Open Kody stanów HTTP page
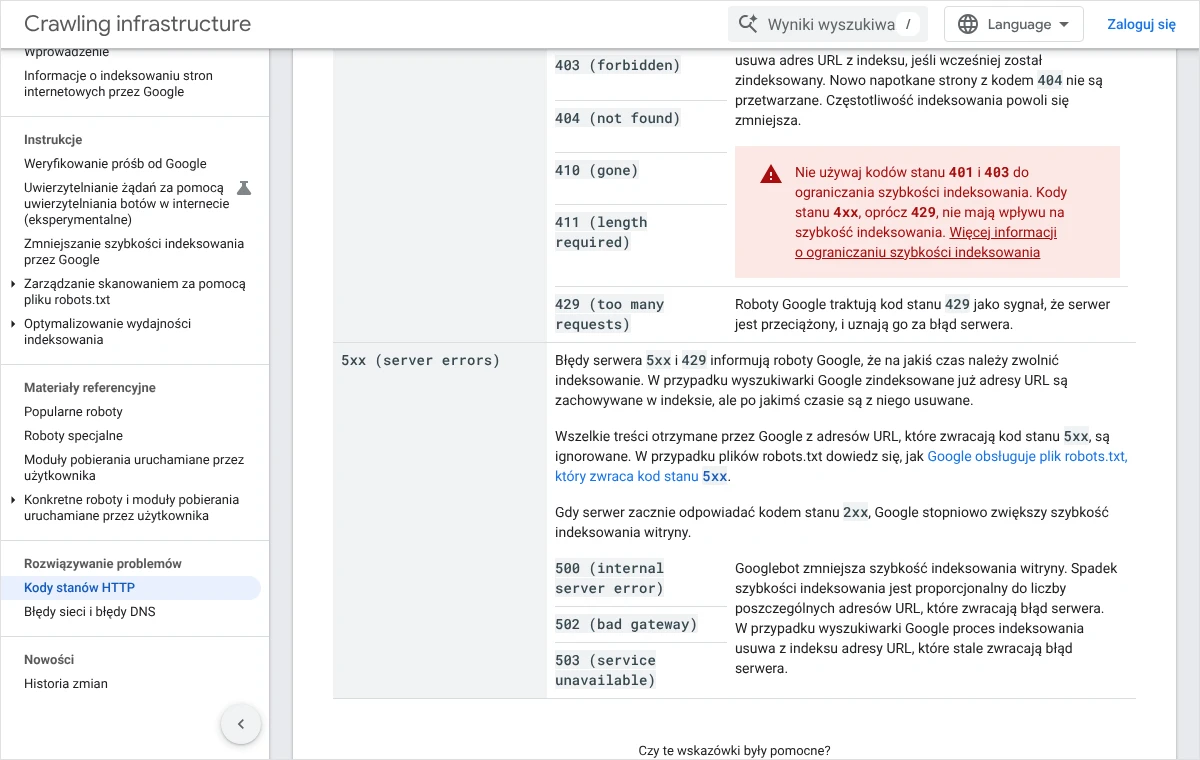 [80, 588]
